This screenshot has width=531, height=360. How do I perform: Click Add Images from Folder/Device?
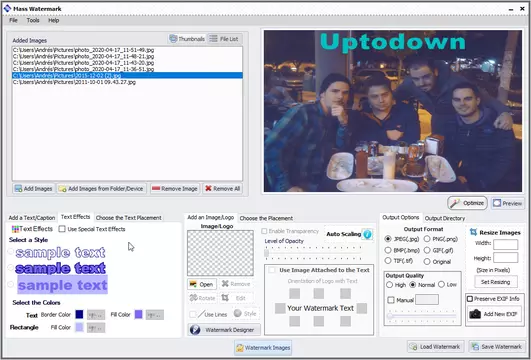(x=101, y=189)
